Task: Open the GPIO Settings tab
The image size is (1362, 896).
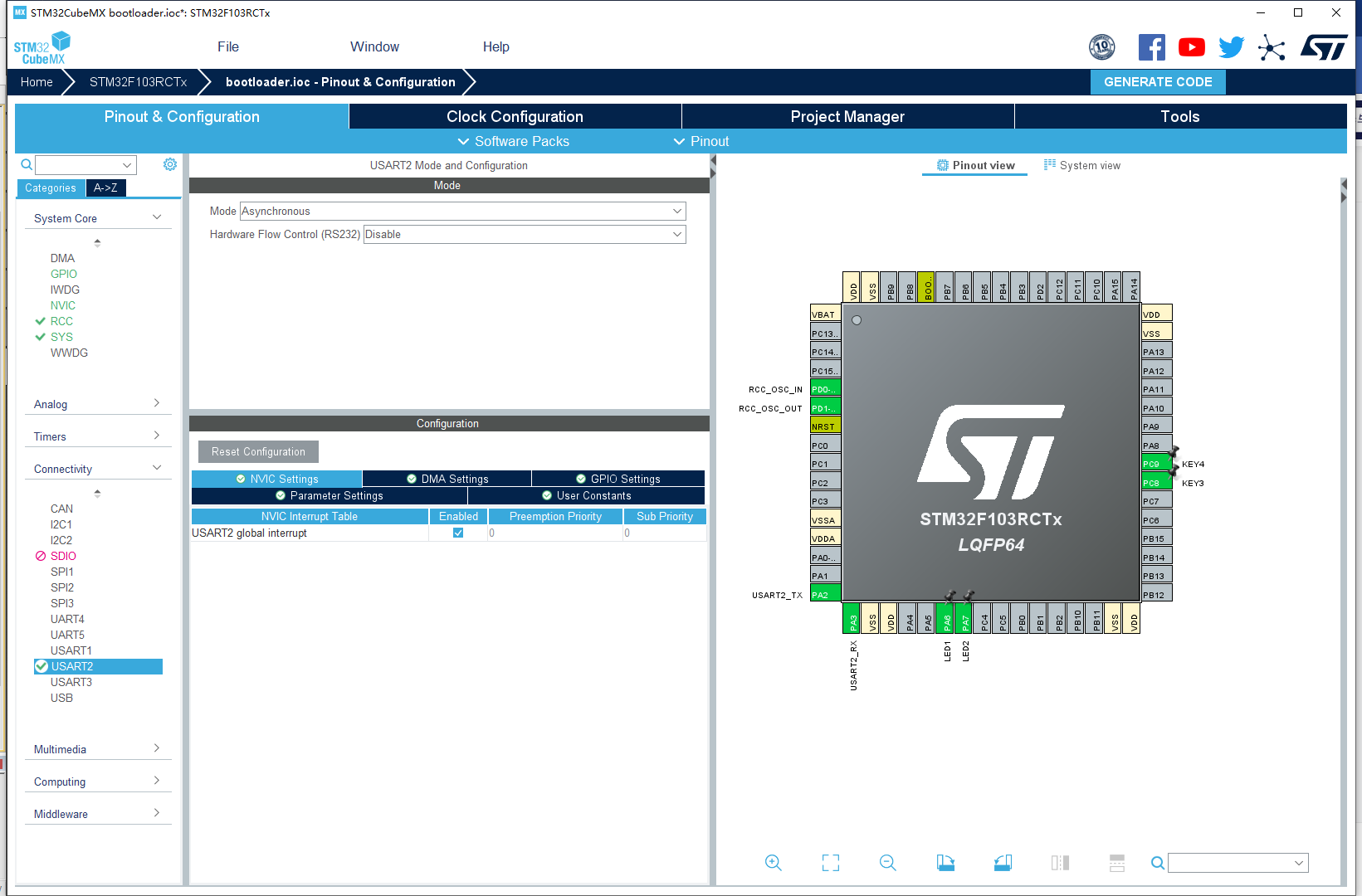Action: [x=618, y=479]
